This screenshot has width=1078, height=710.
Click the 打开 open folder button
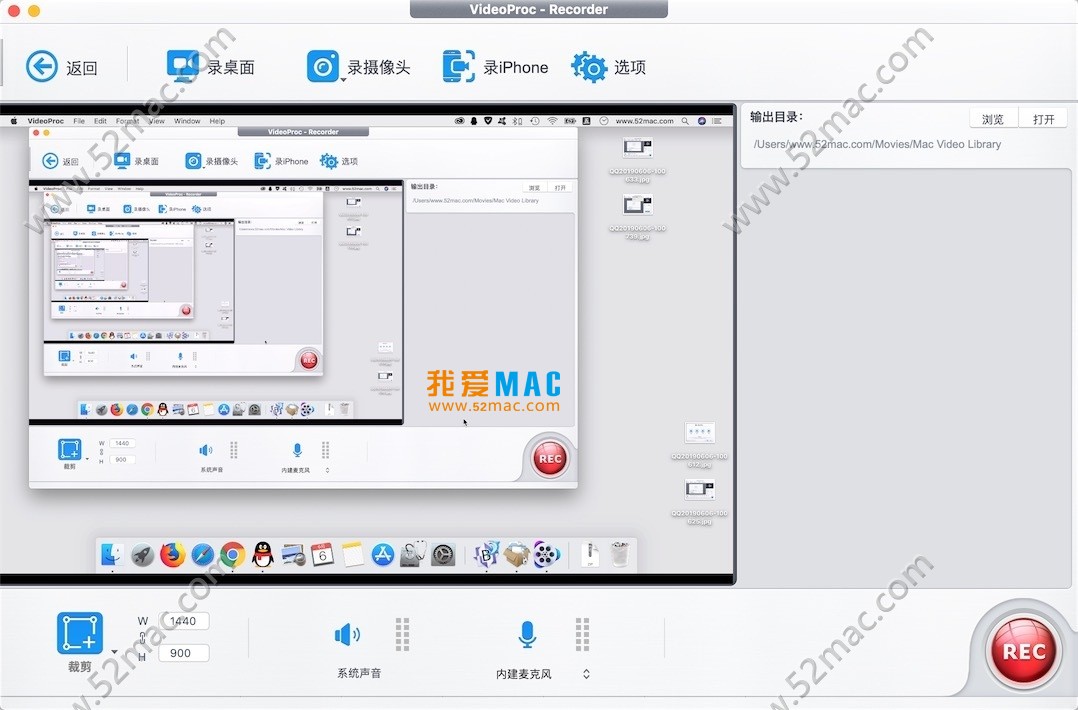[x=1043, y=119]
